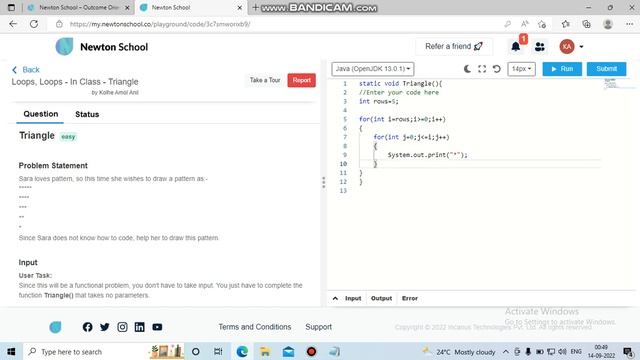640x360 pixels.
Task: Open Bandicam recorder from taskbar
Action: tap(311, 351)
